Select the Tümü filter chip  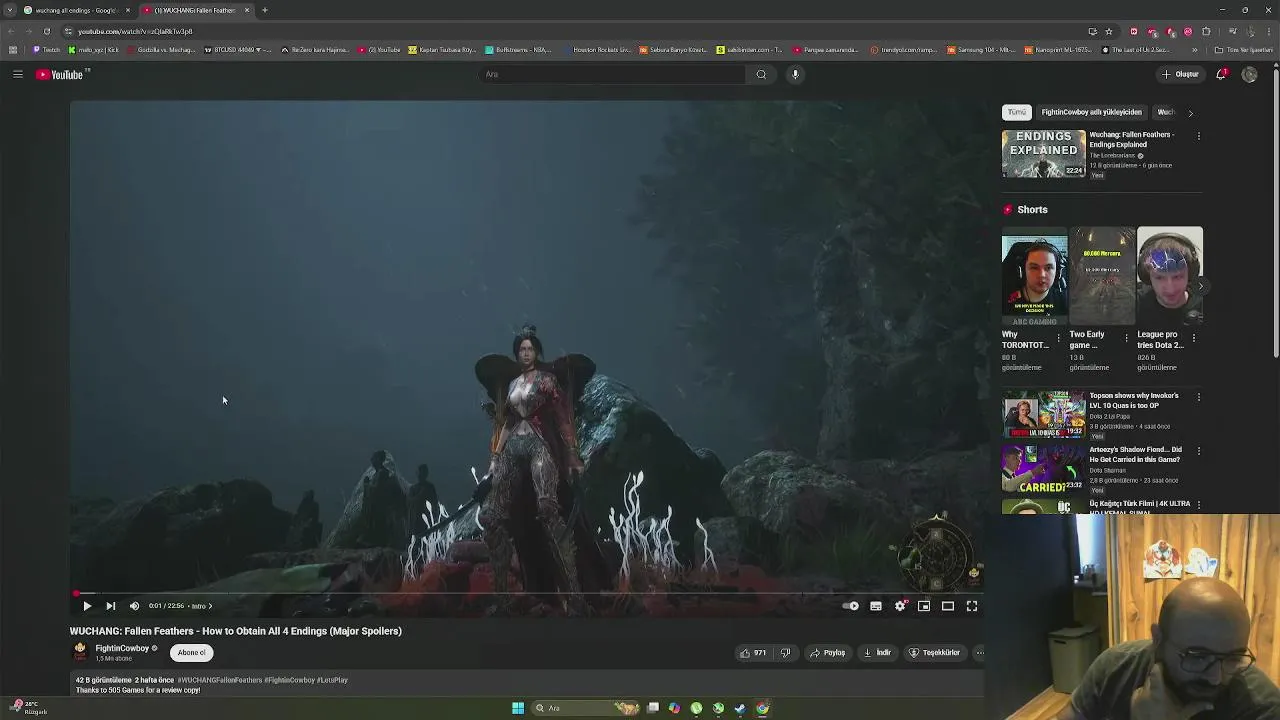coord(1017,112)
